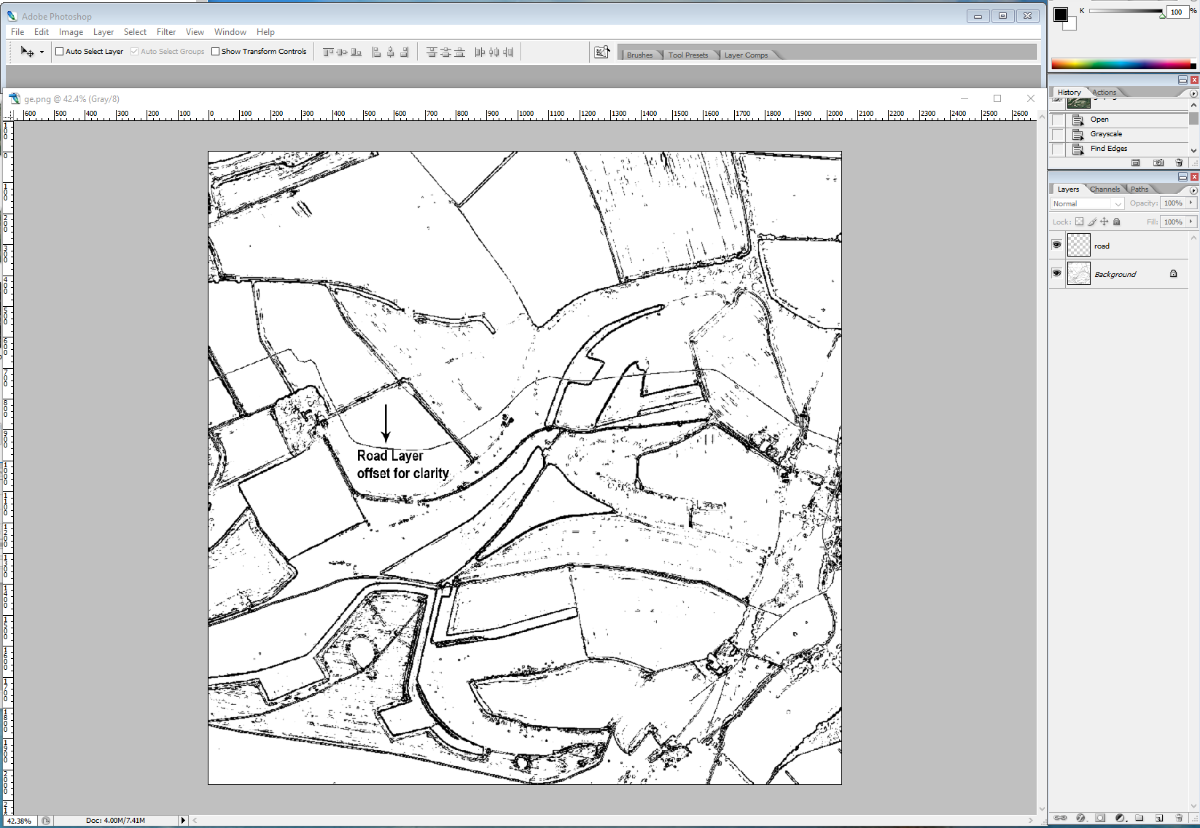Hide the road layer visibility eye
Image resolution: width=1200 pixels, height=828 pixels.
coord(1056,245)
